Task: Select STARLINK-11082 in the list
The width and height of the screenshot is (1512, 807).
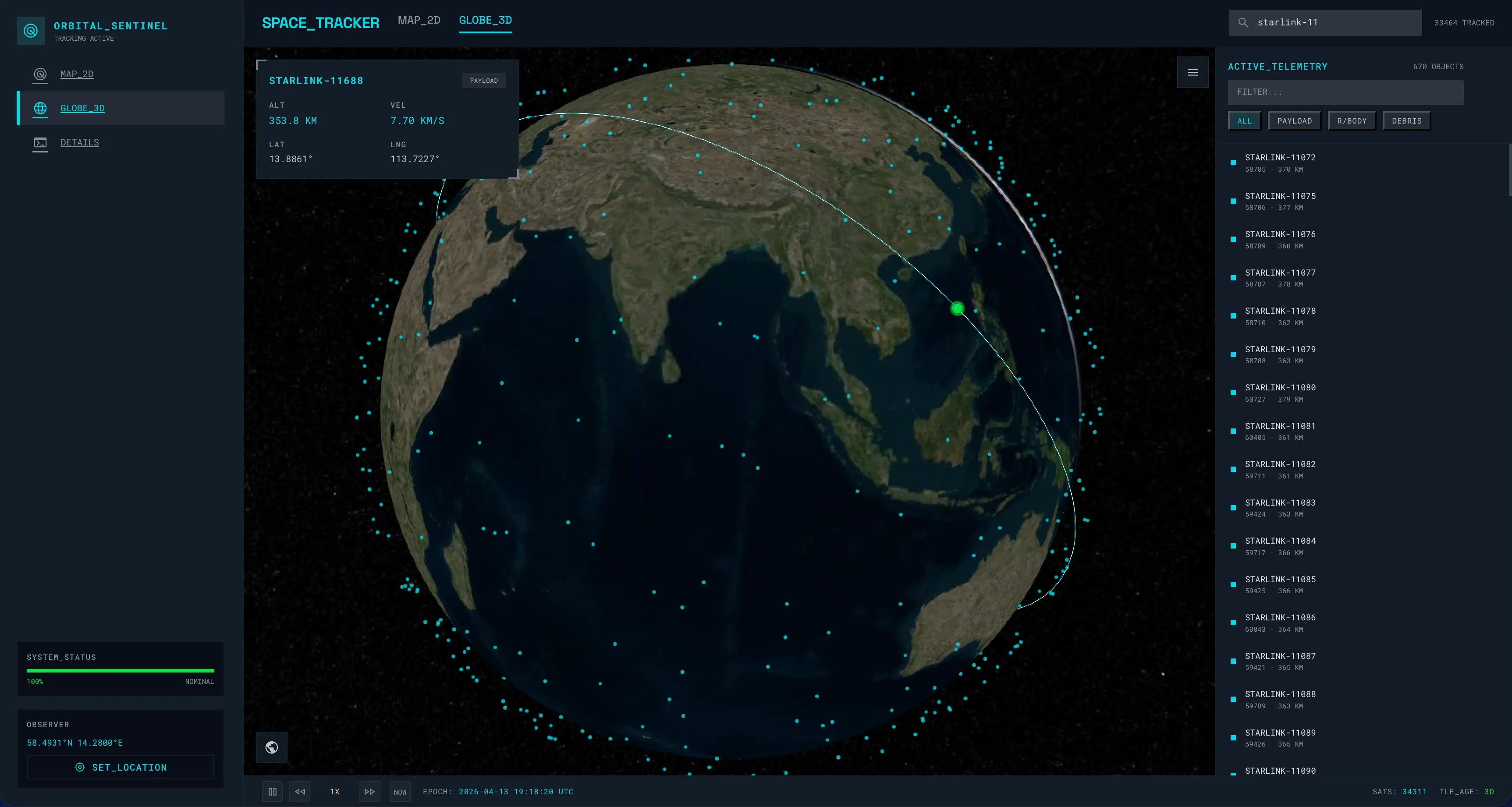Action: pos(1362,470)
